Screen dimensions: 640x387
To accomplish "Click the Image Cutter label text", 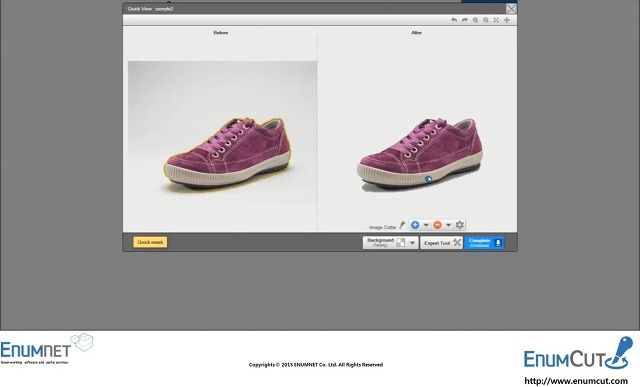I will [382, 227].
